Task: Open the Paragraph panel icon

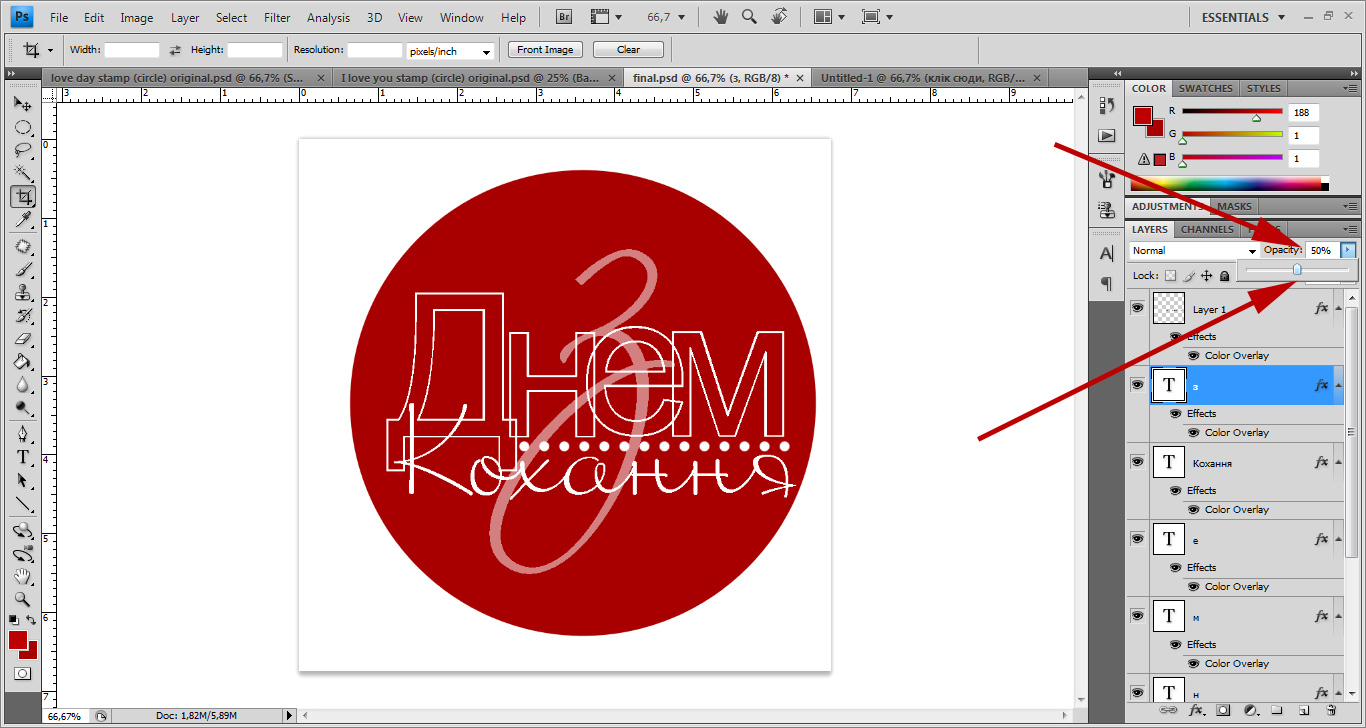Action: 1106,284
